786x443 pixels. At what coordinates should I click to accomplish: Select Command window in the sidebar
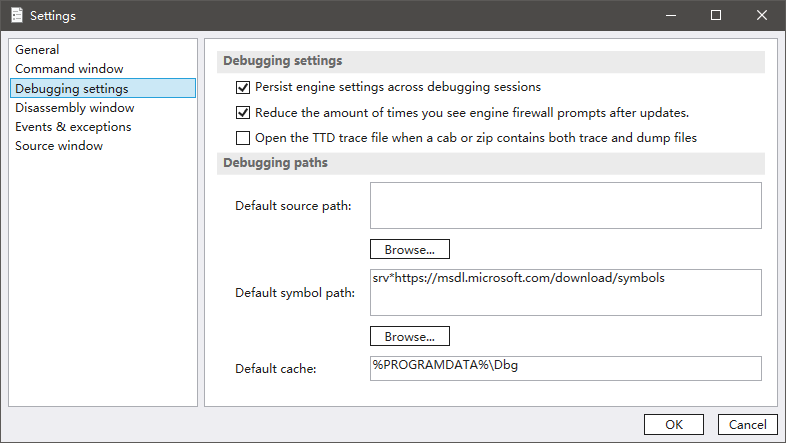[103, 69]
